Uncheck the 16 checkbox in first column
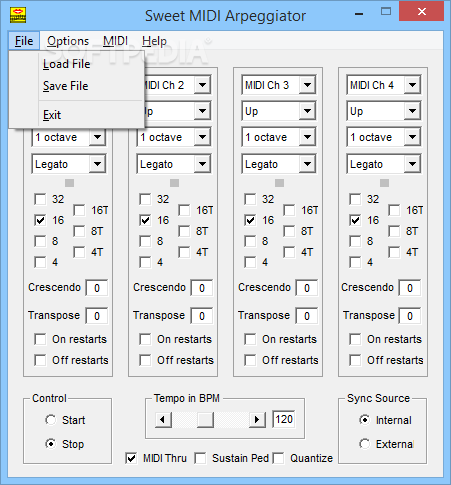 40,220
